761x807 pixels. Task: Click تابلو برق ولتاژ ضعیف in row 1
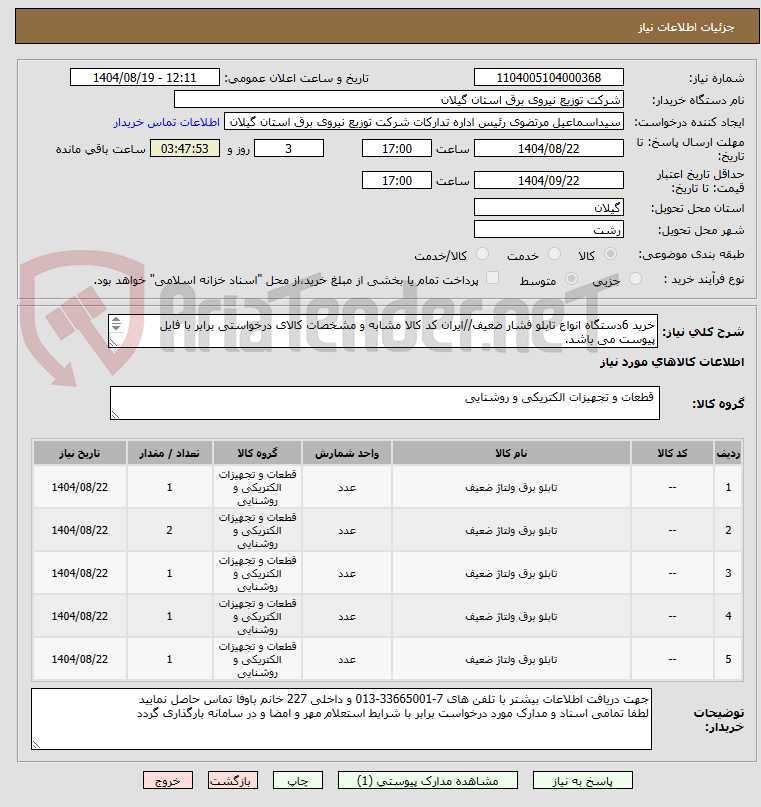pyautogui.click(x=511, y=487)
